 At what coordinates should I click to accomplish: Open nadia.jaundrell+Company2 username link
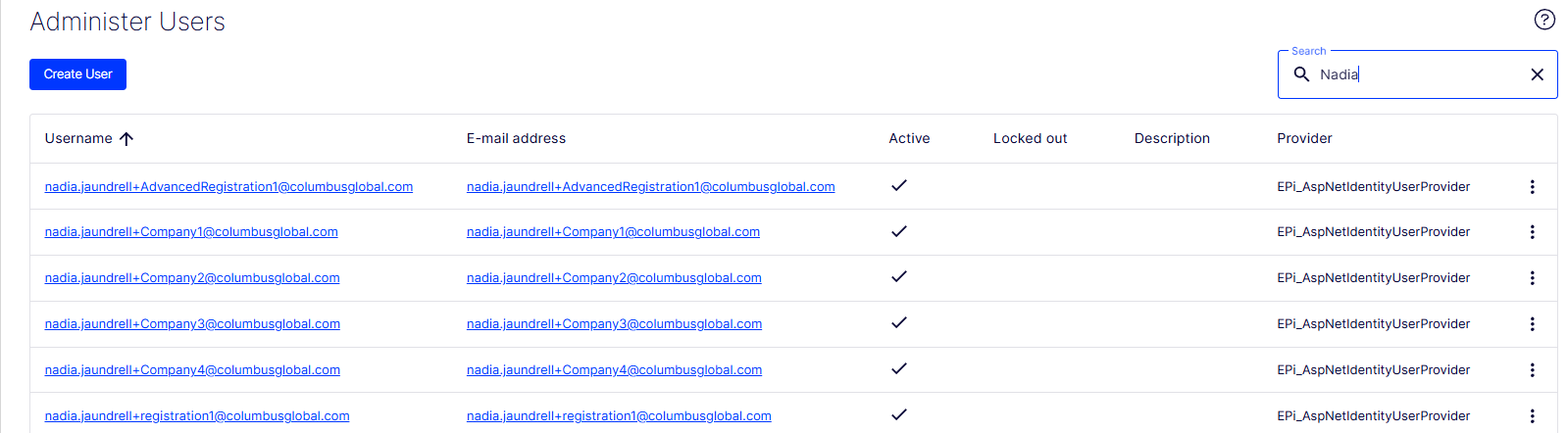coord(192,278)
